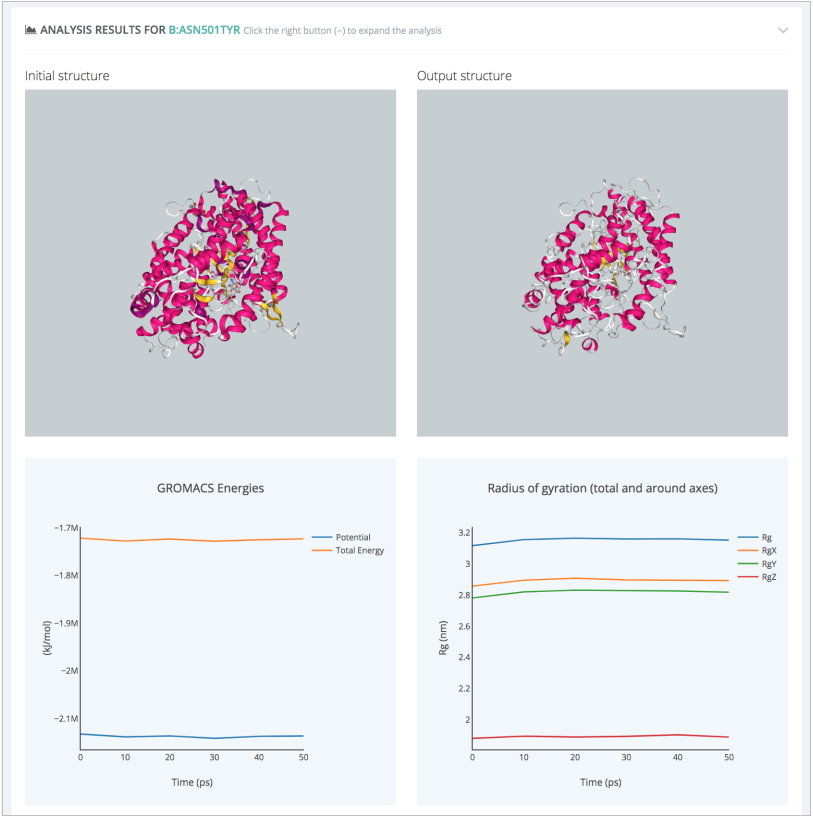This screenshot has height=818, width=813.
Task: Click the Output structure 3D protein viewer
Action: 602,263
